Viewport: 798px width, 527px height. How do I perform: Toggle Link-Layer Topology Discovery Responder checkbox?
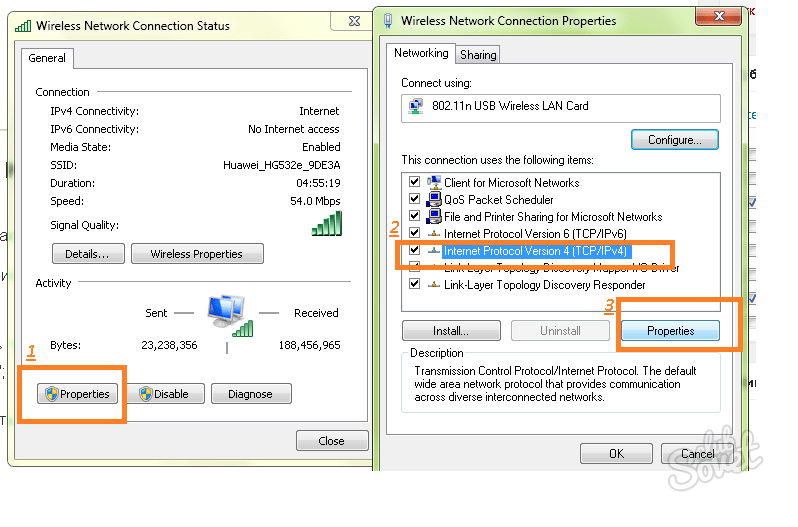coord(414,284)
